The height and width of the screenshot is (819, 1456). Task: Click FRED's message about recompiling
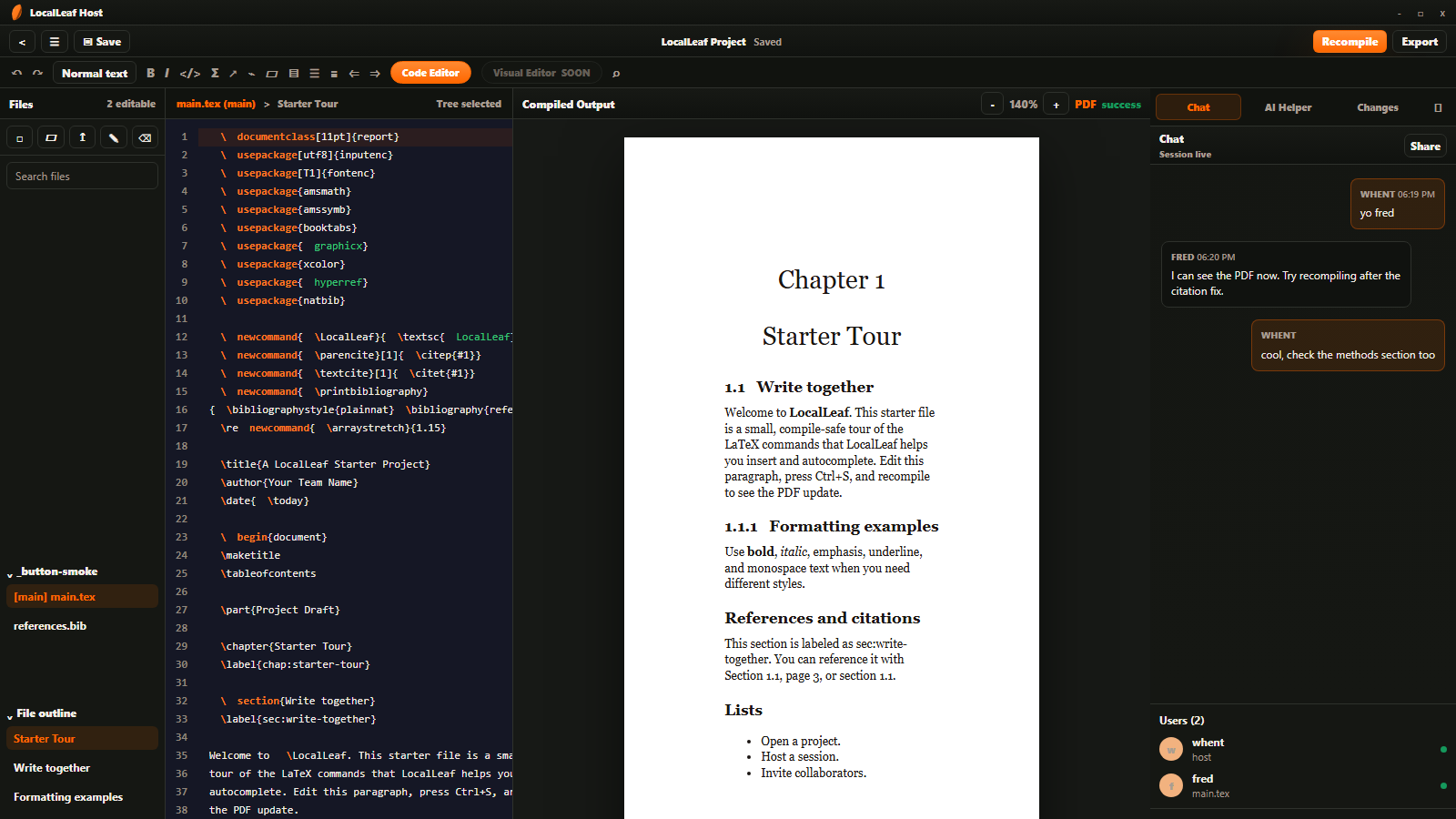(x=1286, y=275)
